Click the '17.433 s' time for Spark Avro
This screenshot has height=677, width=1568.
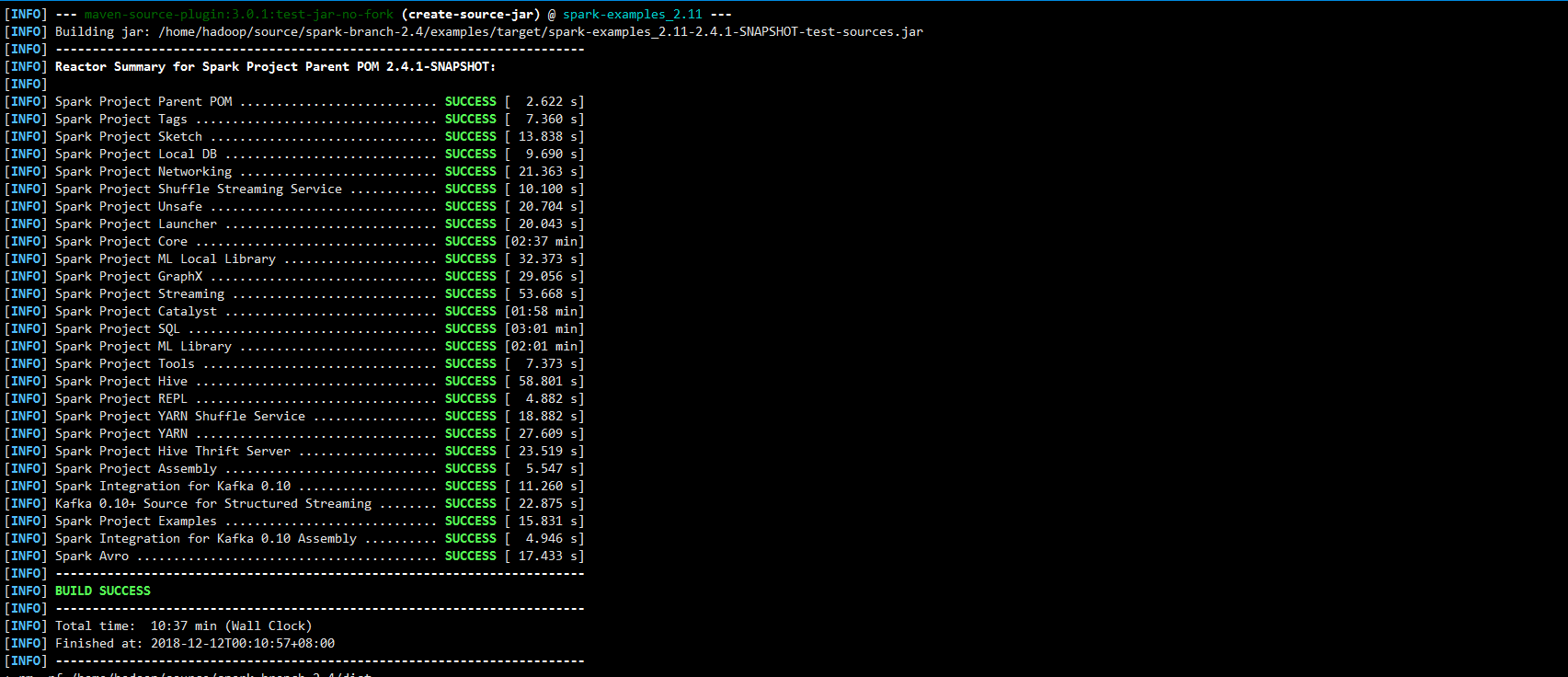(x=548, y=557)
